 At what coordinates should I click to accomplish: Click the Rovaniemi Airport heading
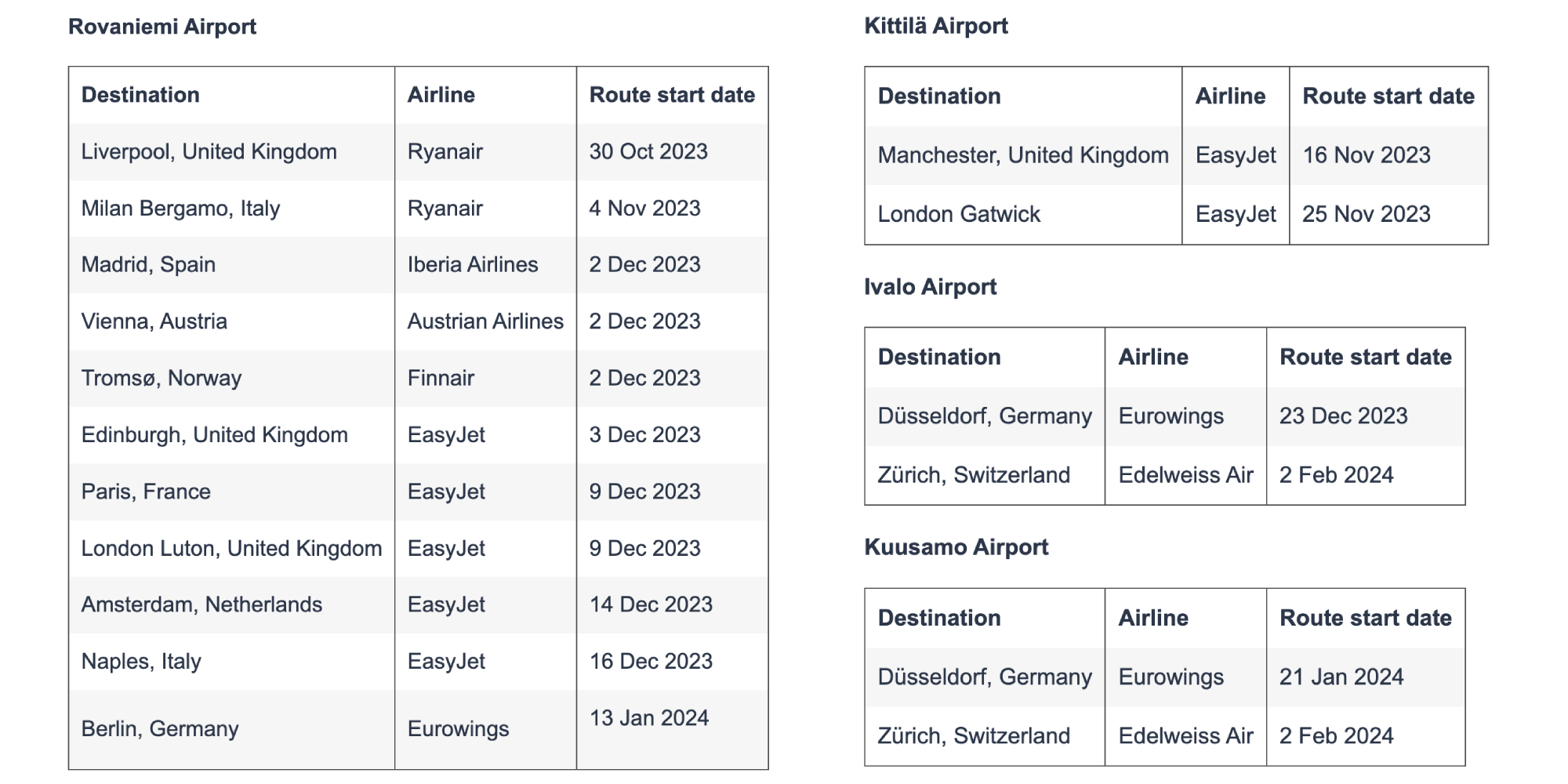click(x=162, y=27)
